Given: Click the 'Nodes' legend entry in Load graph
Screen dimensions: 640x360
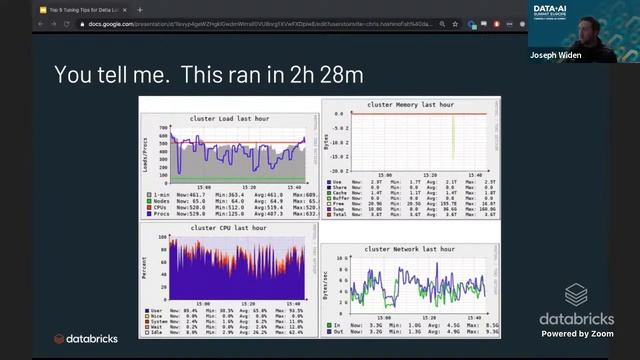Looking at the screenshot, I should [x=158, y=201].
